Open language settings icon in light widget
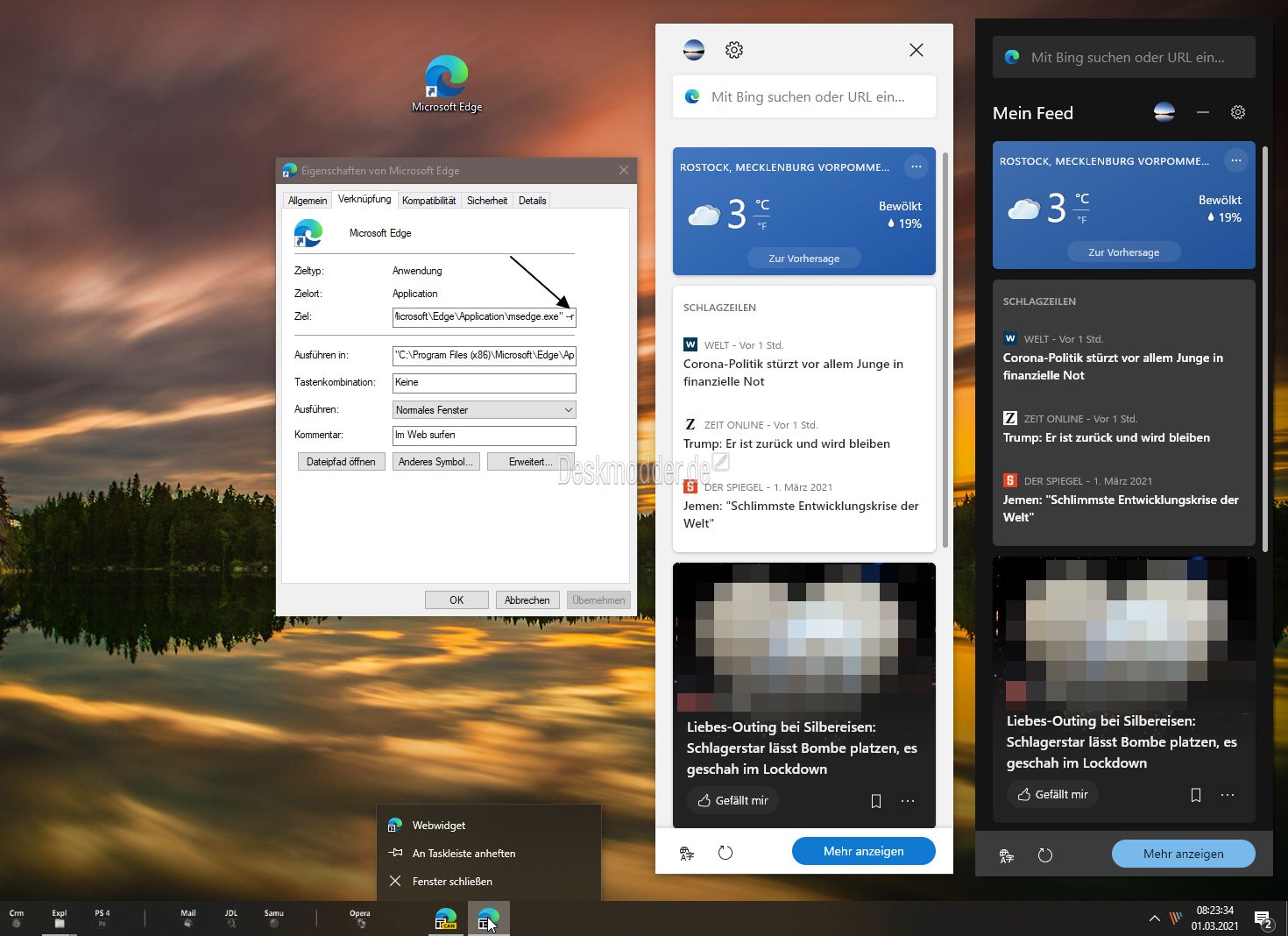 pyautogui.click(x=687, y=853)
